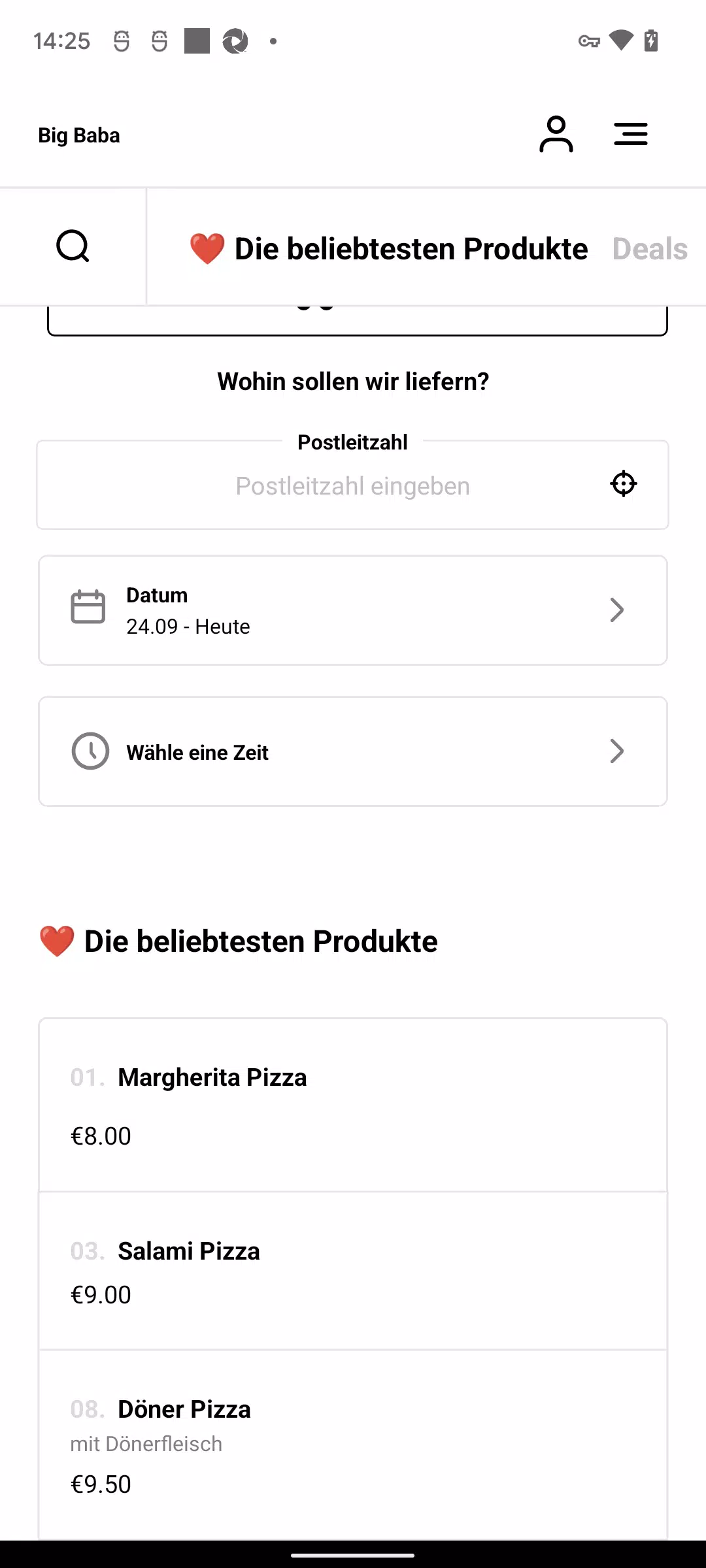The height and width of the screenshot is (1568, 706).
Task: Tap the search magnifier icon
Action: click(73, 246)
